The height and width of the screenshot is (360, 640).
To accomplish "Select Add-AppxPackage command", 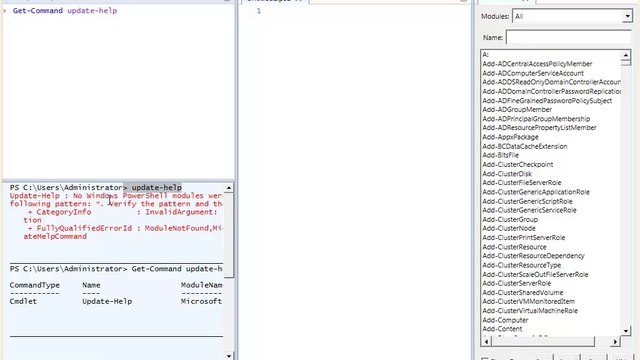I will point(510,137).
